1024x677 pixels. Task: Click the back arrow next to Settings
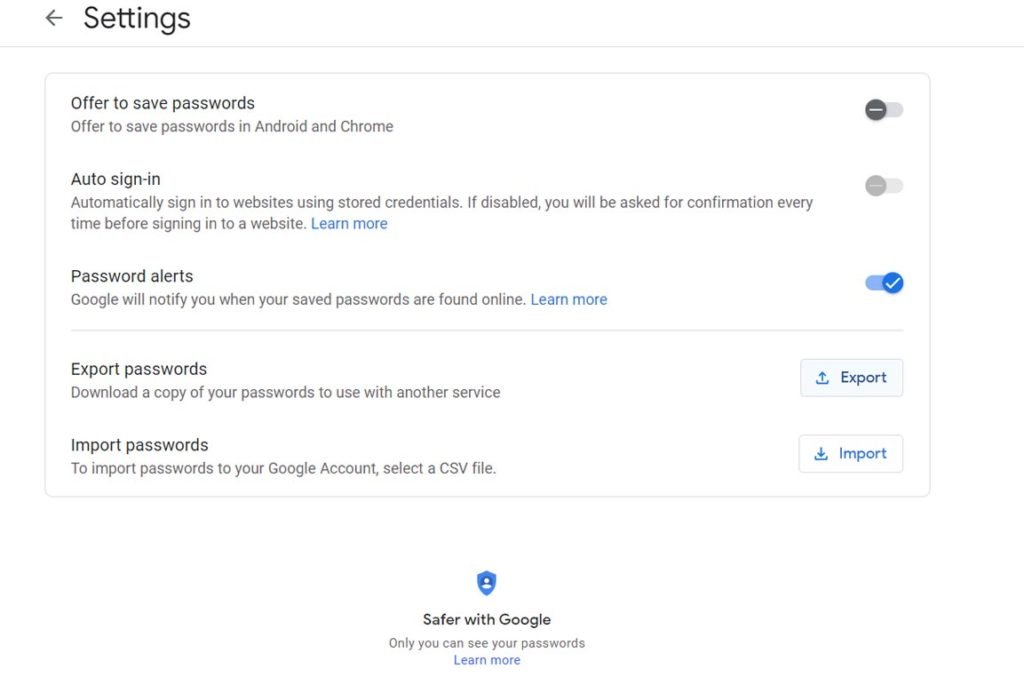tap(53, 17)
